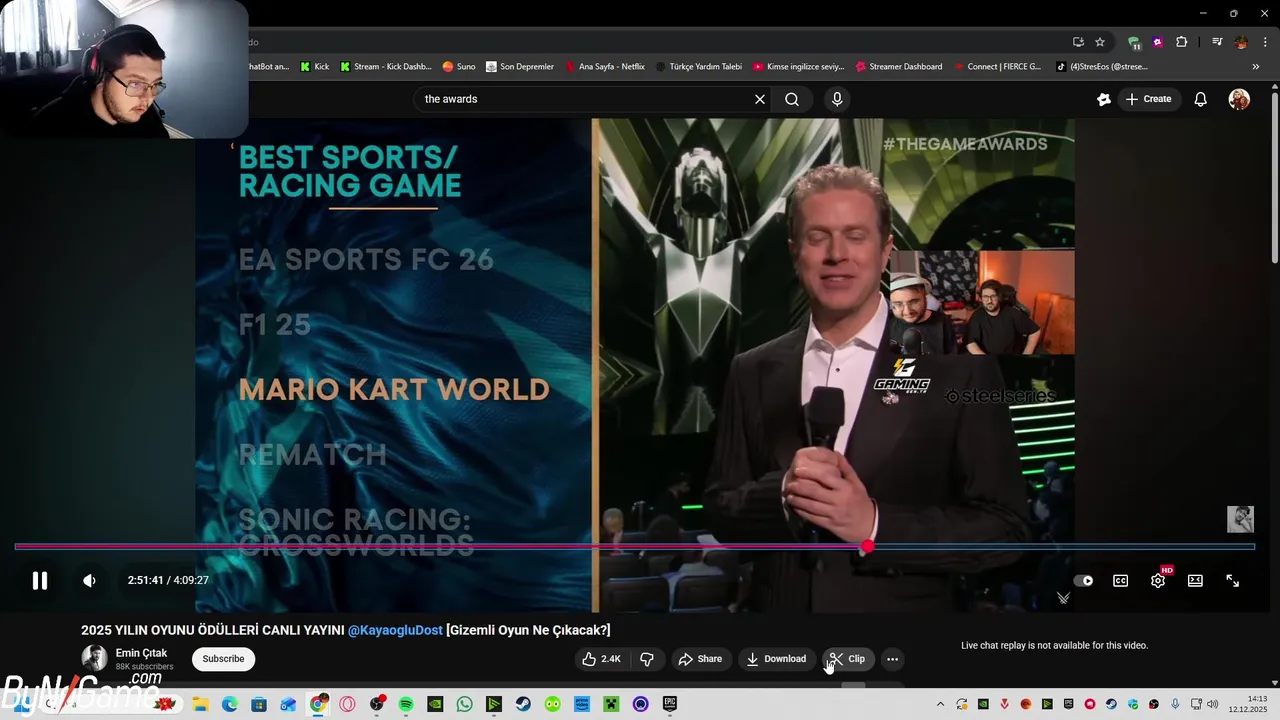Share the video
The width and height of the screenshot is (1280, 720).
[700, 659]
